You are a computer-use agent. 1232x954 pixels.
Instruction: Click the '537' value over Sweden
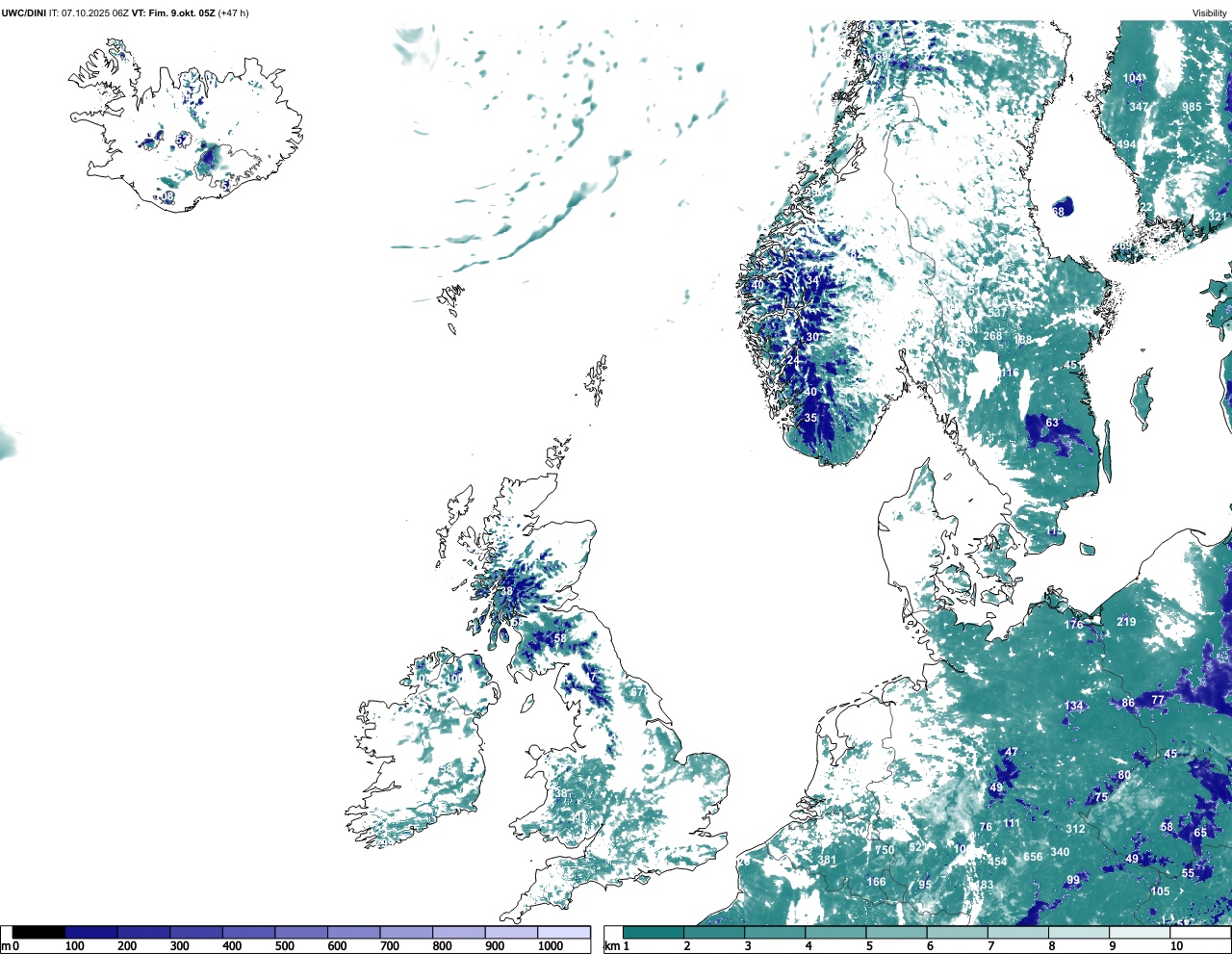(997, 312)
